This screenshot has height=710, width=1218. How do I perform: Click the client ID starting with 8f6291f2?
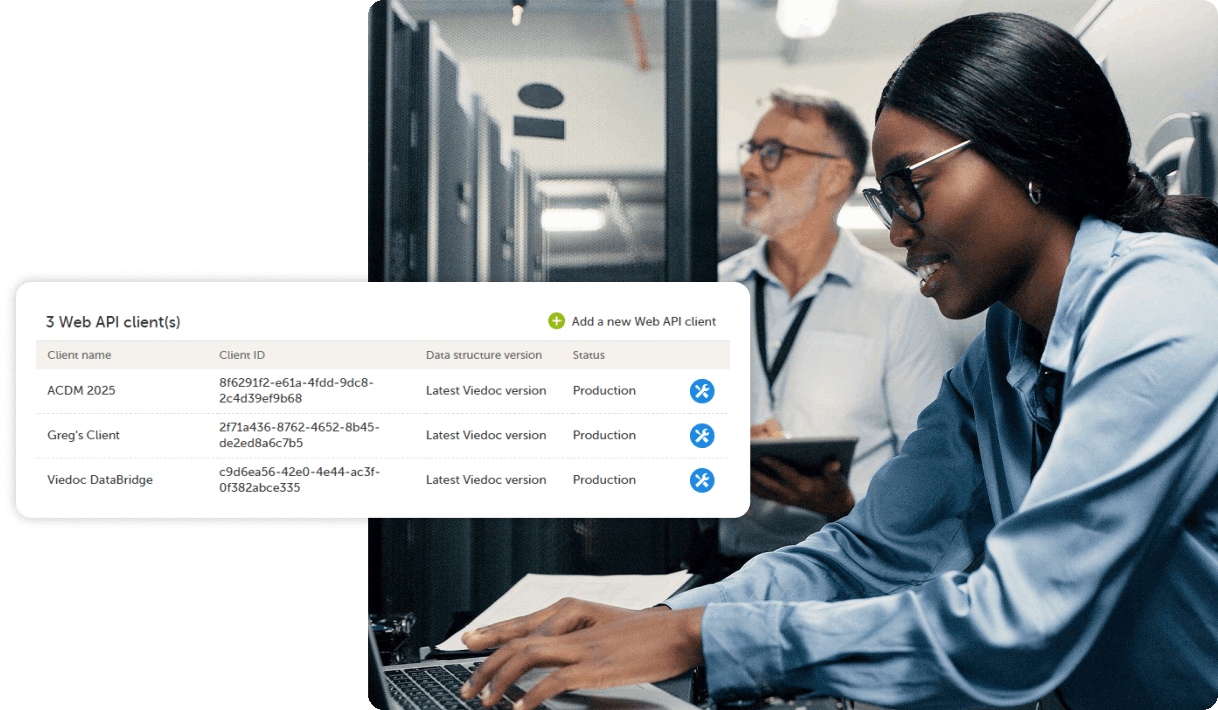pos(295,390)
